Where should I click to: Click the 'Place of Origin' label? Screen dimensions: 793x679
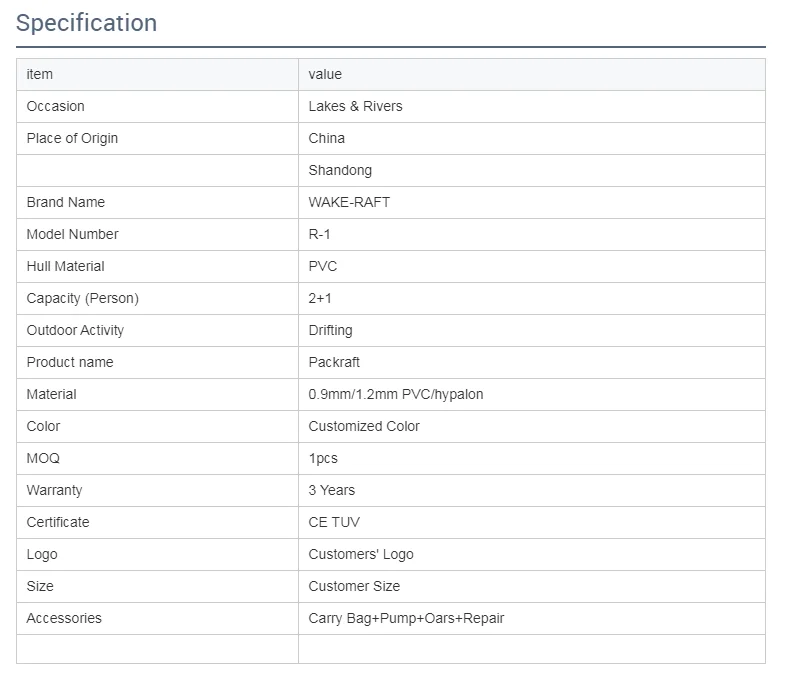point(72,138)
